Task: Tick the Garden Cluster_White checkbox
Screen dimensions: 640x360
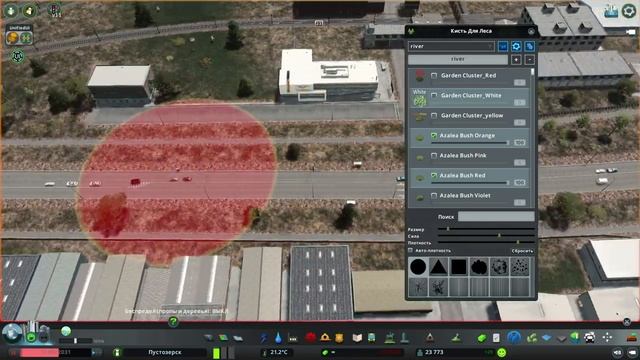Action: (x=434, y=96)
